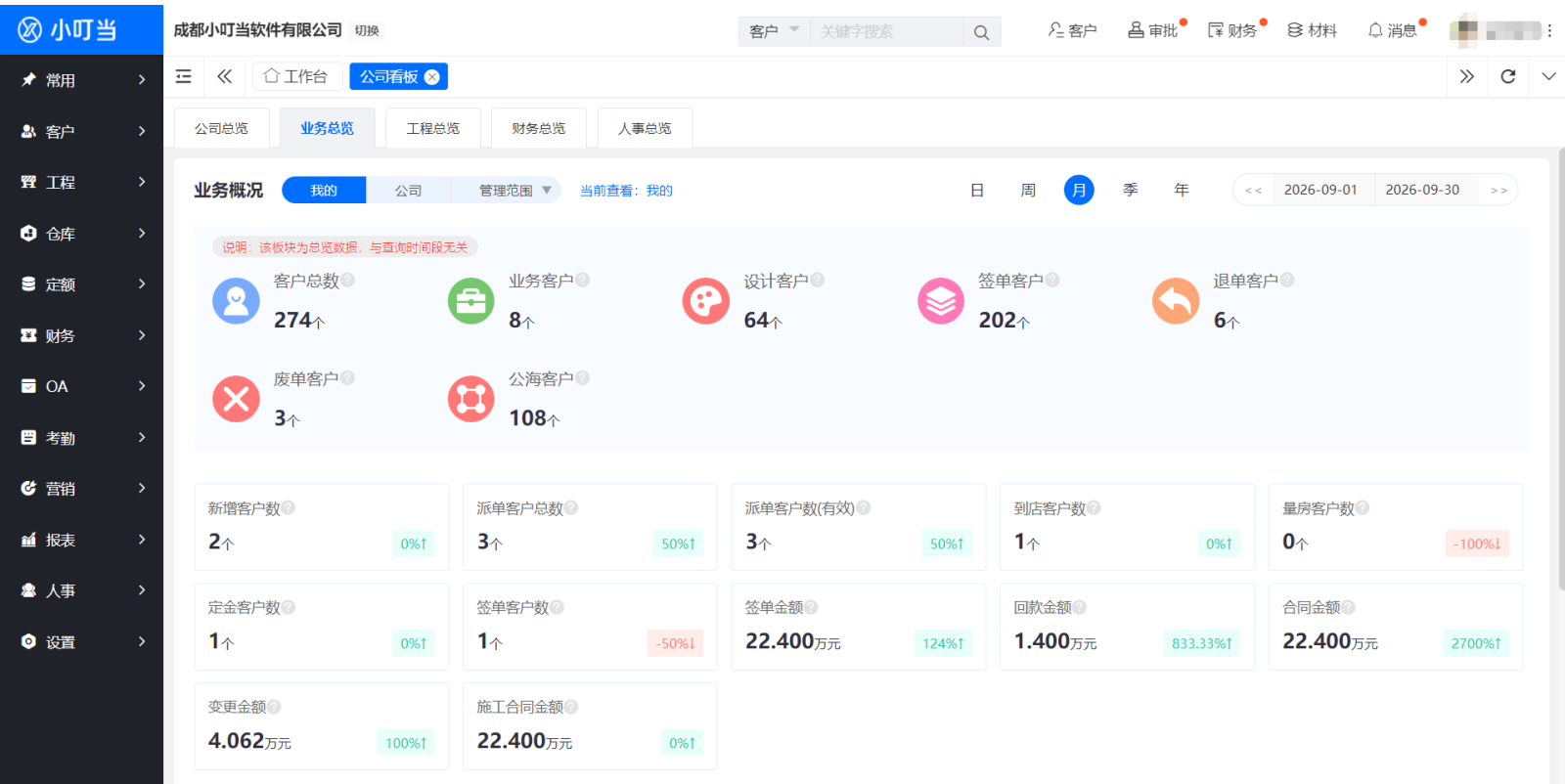Image resolution: width=1565 pixels, height=784 pixels.
Task: Click the double-left arrow tab scroll icon
Action: click(224, 76)
